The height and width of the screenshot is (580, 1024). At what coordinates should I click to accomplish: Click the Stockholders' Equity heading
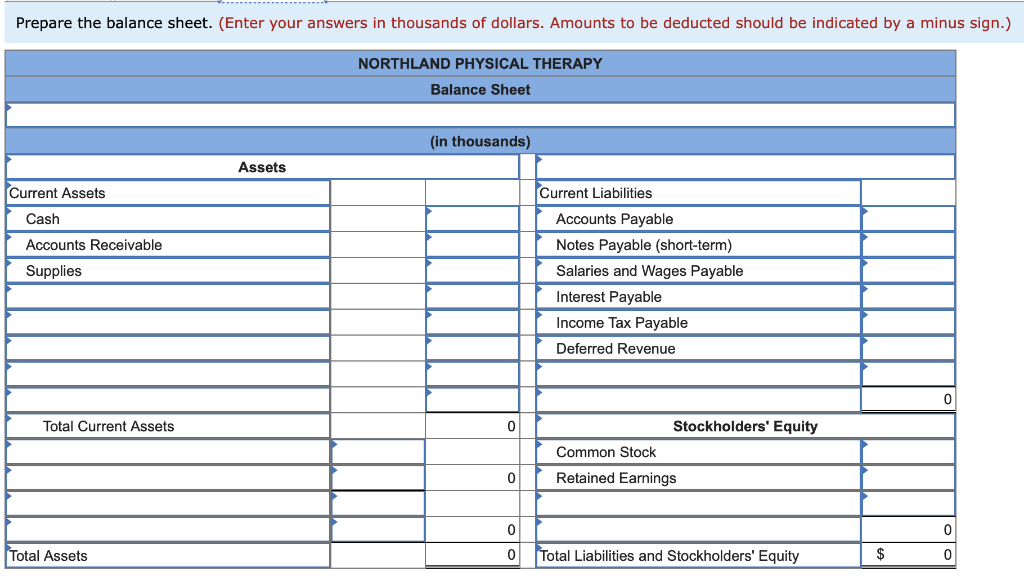(745, 427)
